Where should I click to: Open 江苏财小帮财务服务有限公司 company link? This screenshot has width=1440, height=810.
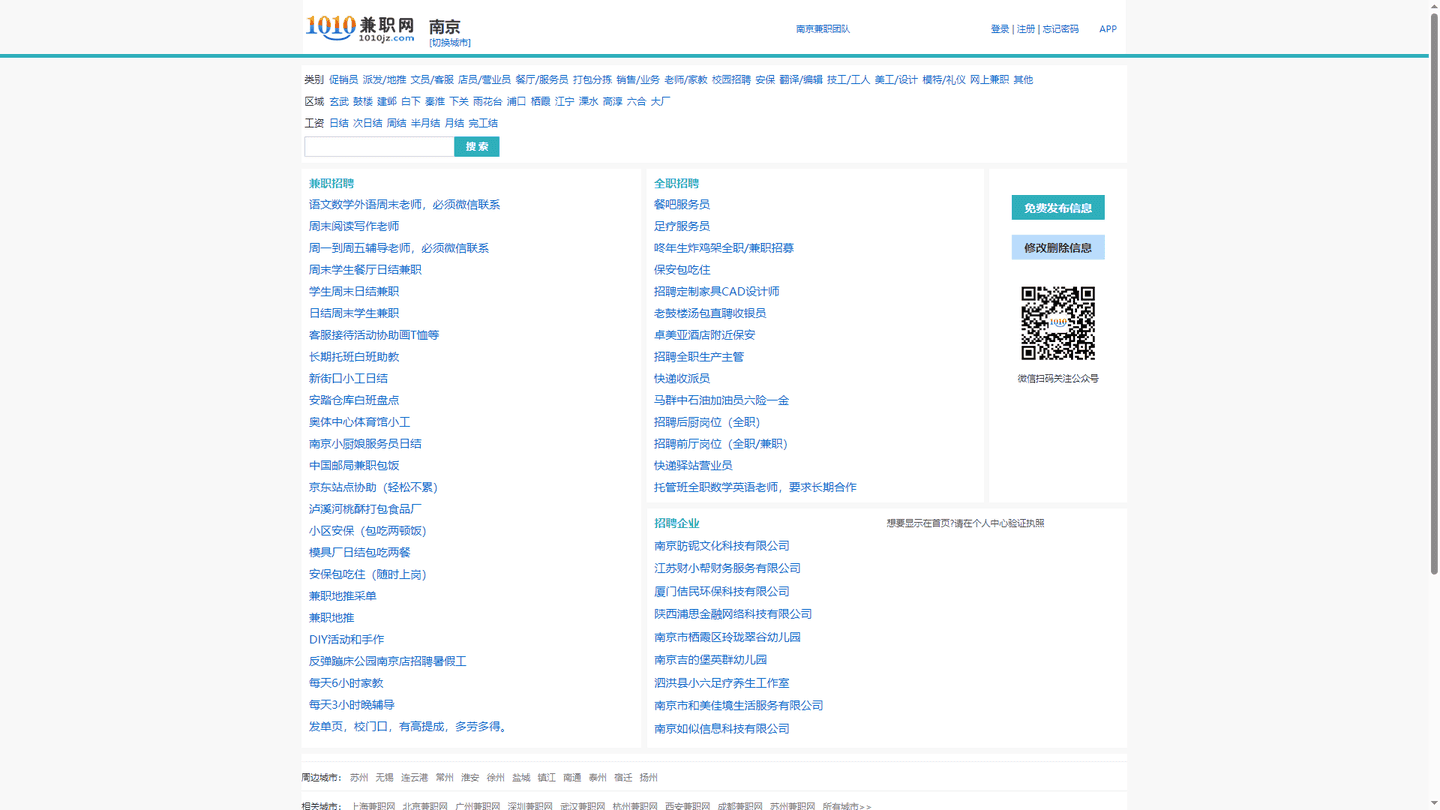727,568
